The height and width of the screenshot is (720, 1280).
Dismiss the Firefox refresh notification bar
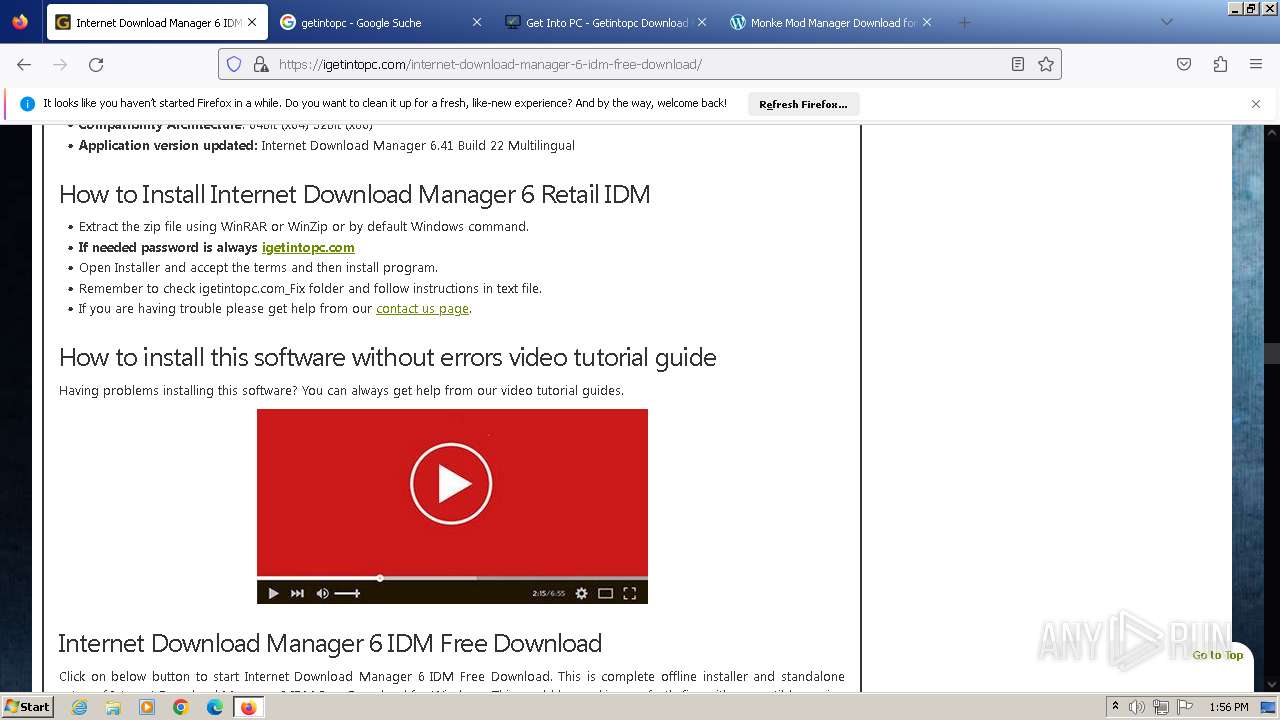click(x=1256, y=104)
